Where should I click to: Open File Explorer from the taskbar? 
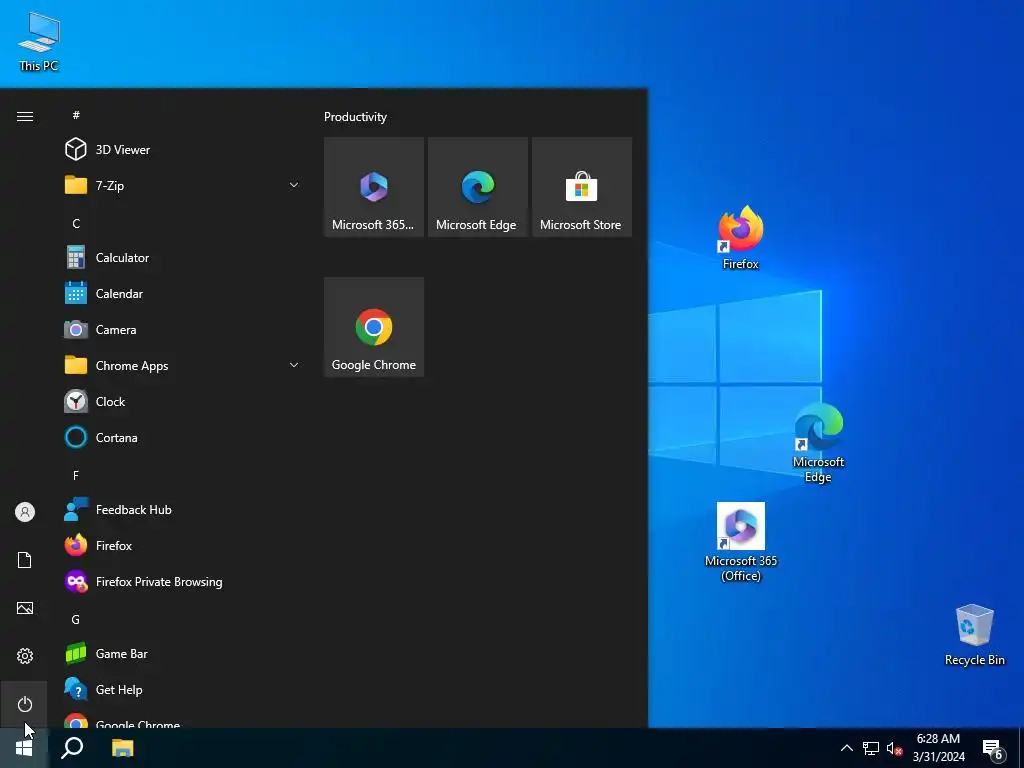pos(122,748)
